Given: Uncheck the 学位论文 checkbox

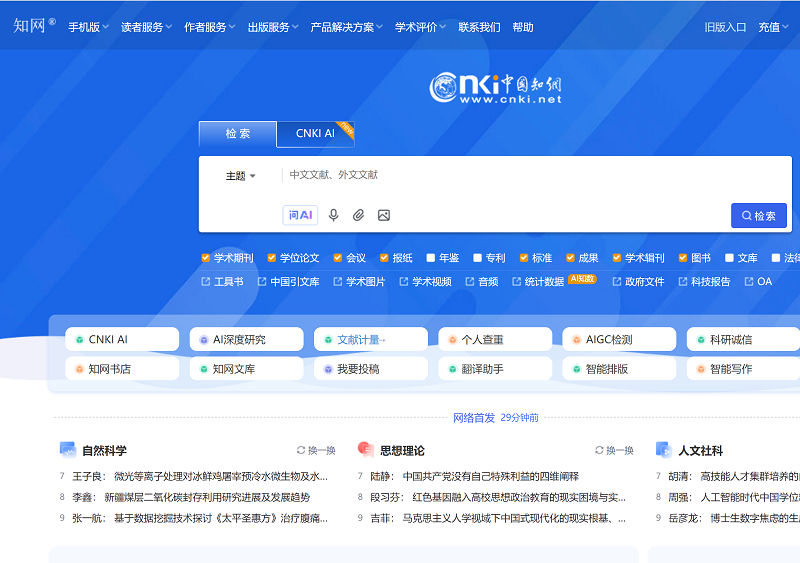Looking at the screenshot, I should point(272,258).
